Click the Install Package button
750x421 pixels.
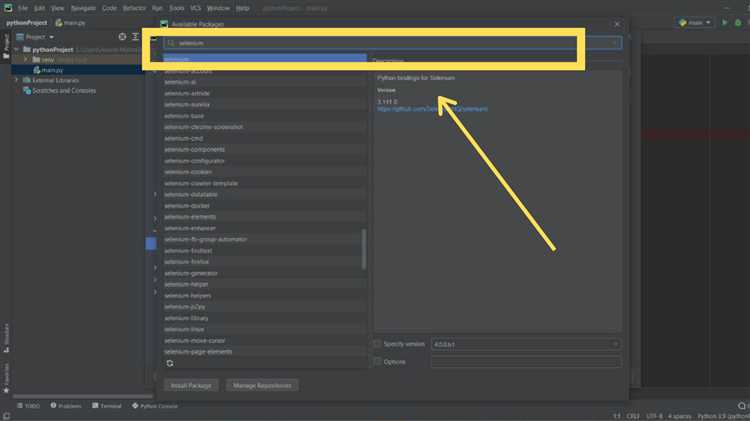[191, 385]
